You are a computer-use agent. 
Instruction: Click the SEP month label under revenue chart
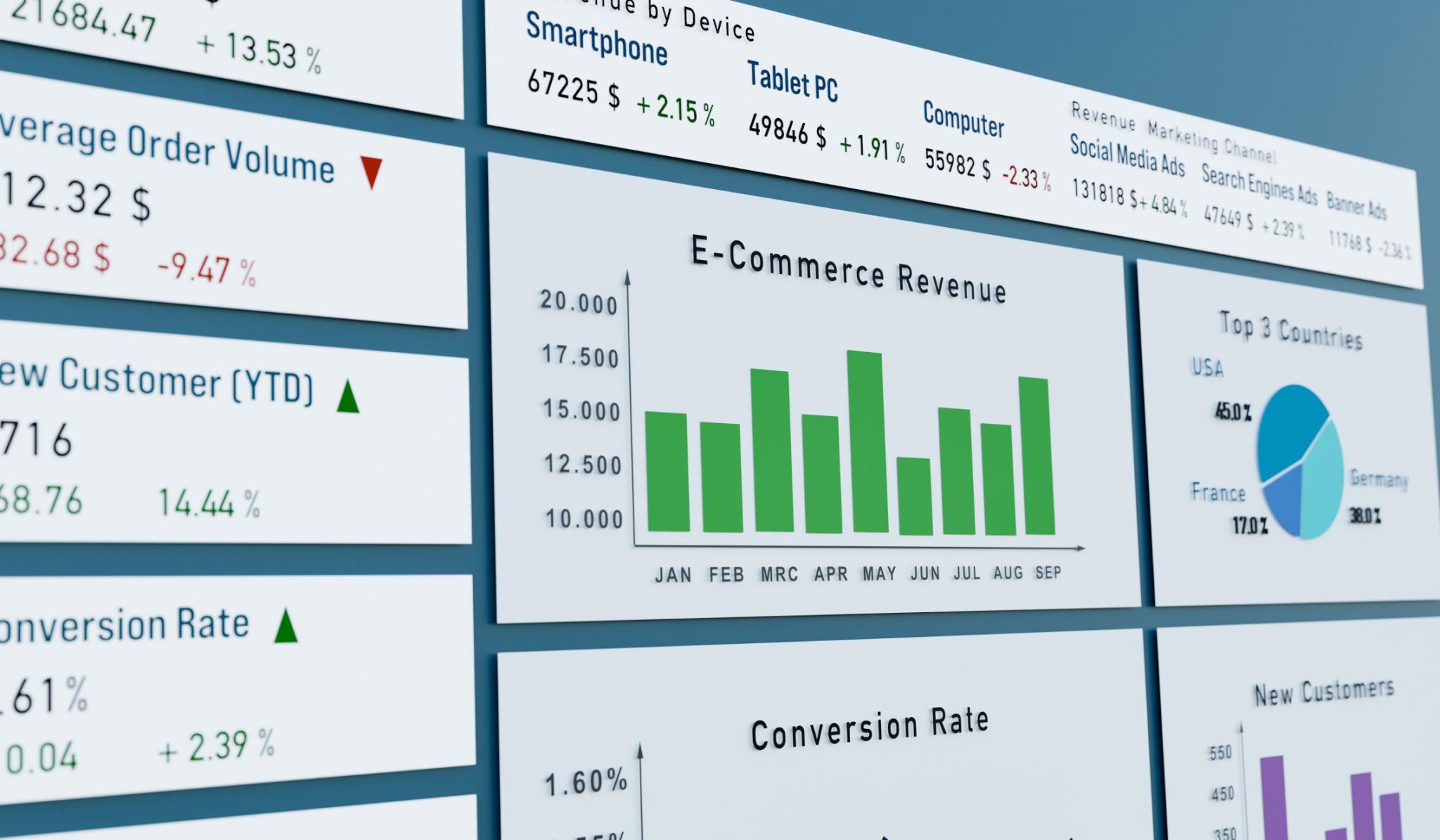[x=1048, y=572]
